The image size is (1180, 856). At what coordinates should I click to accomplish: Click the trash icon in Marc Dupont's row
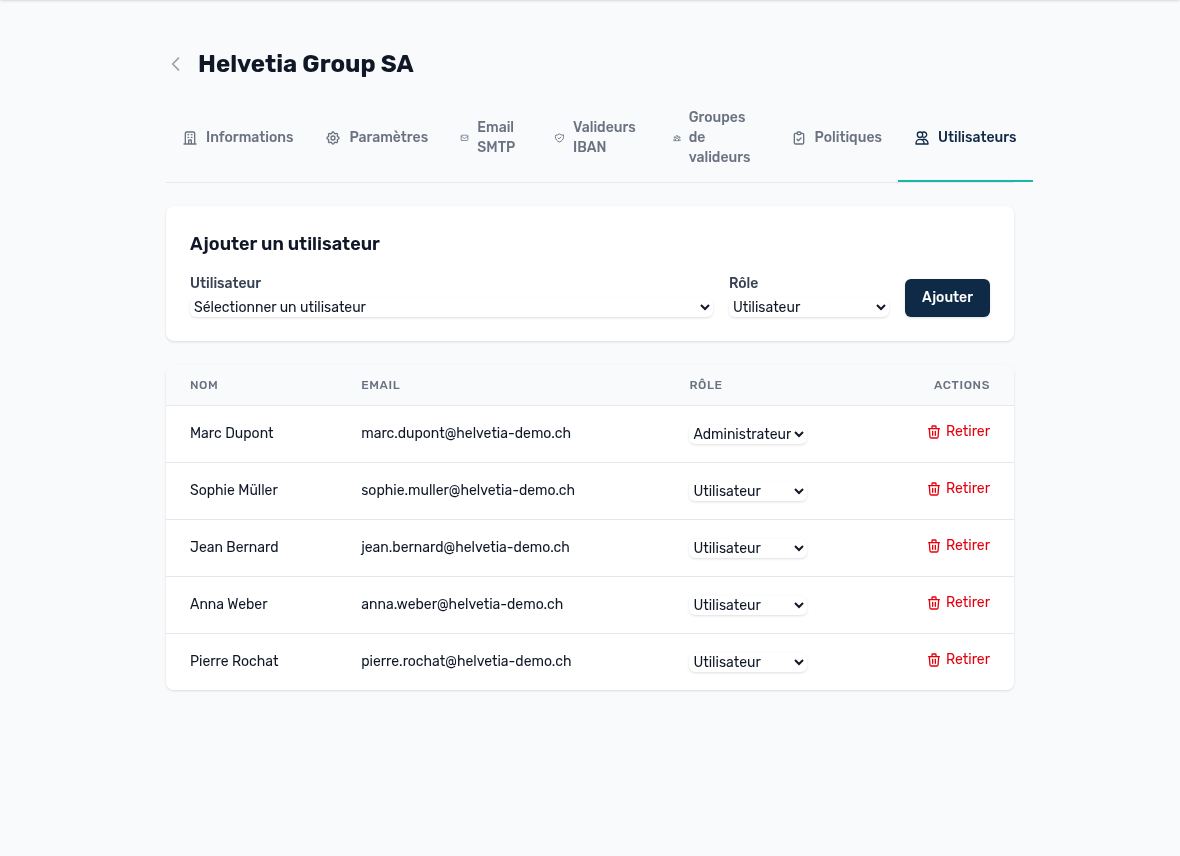(934, 432)
